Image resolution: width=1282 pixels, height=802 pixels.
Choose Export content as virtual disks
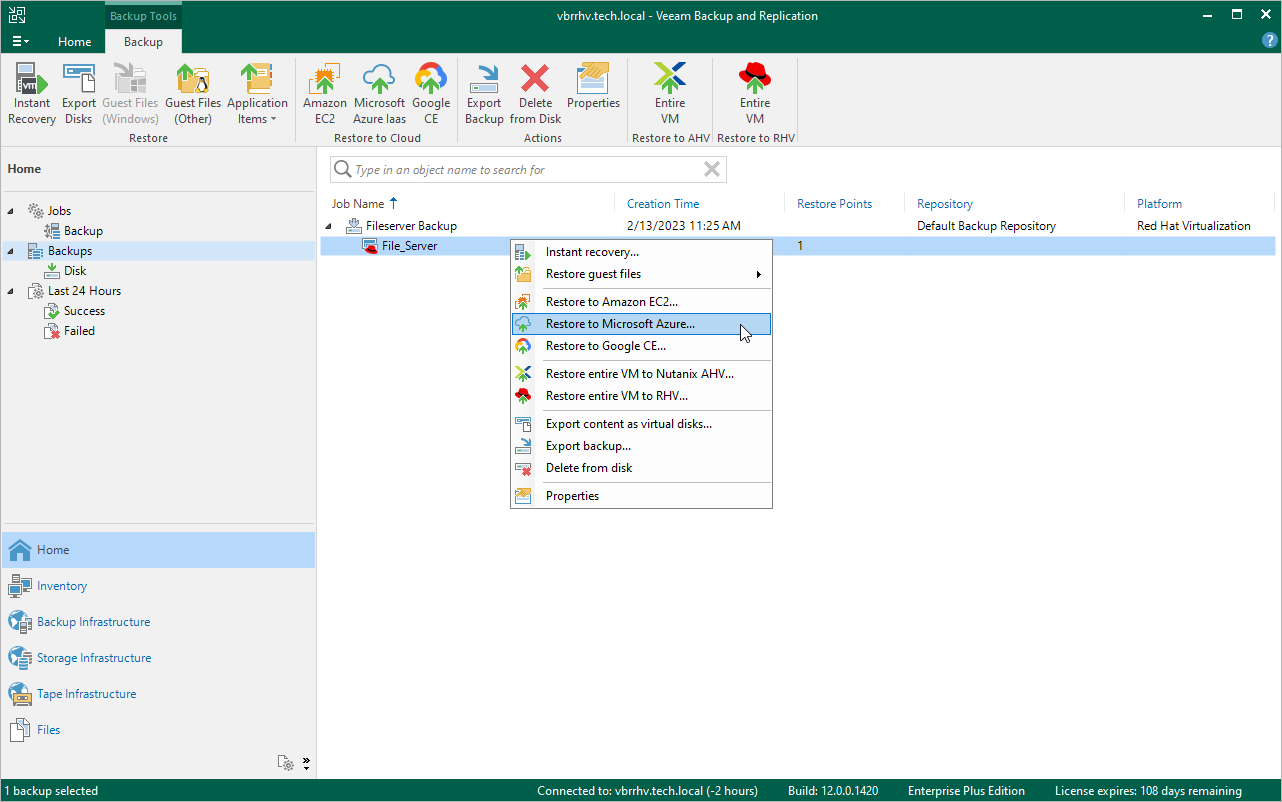[x=641, y=424]
